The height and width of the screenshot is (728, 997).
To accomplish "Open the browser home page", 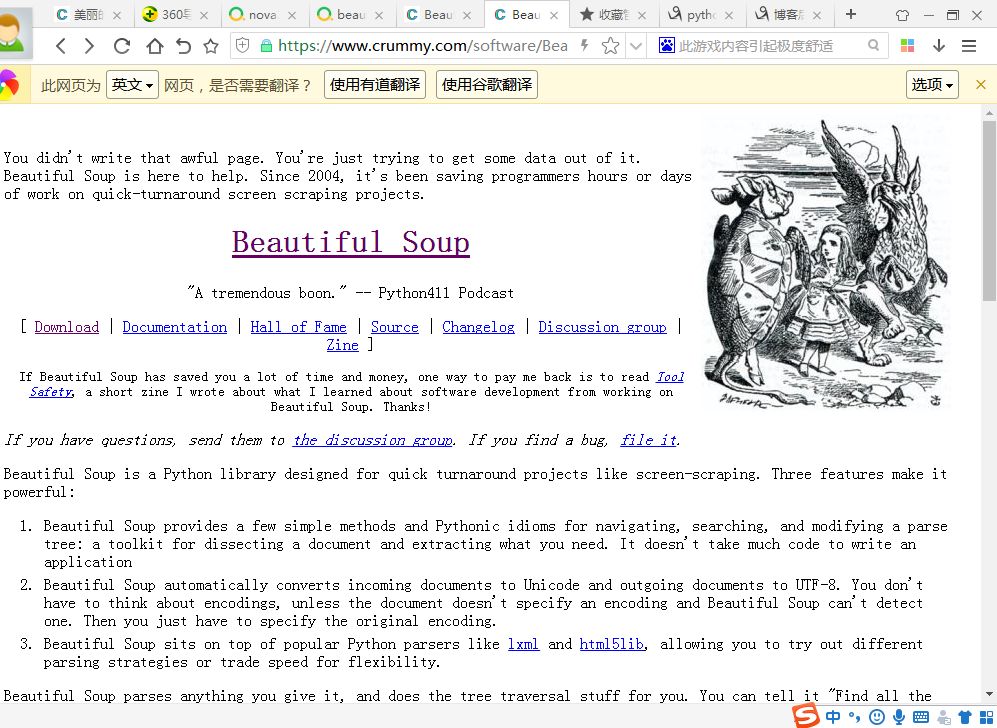I will click(x=155, y=46).
